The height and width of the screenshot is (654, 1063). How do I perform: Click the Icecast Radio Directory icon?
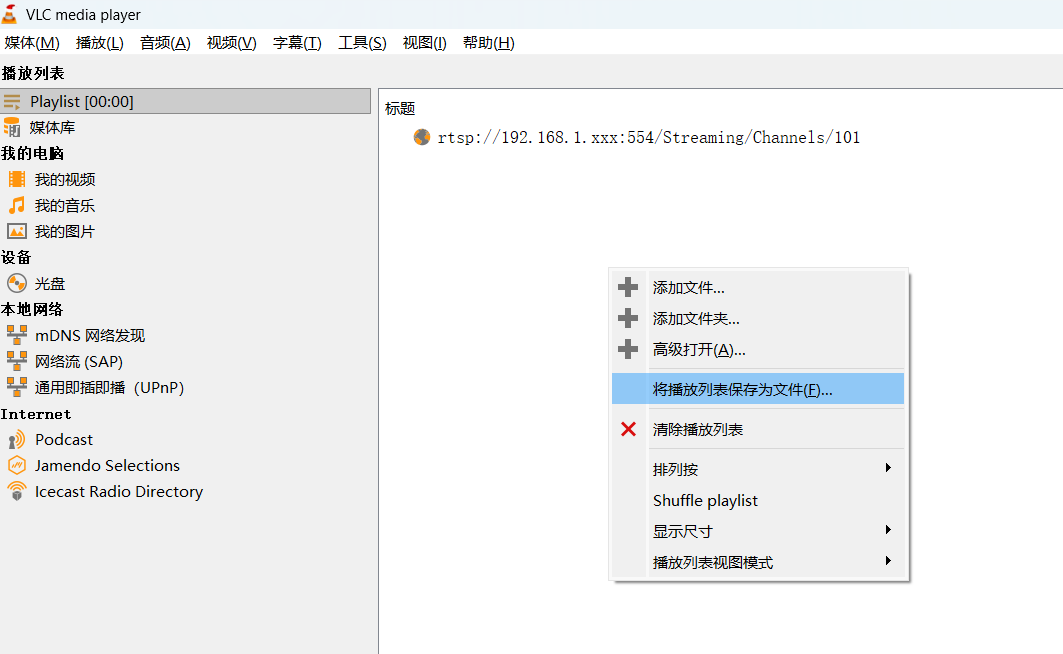click(x=17, y=491)
